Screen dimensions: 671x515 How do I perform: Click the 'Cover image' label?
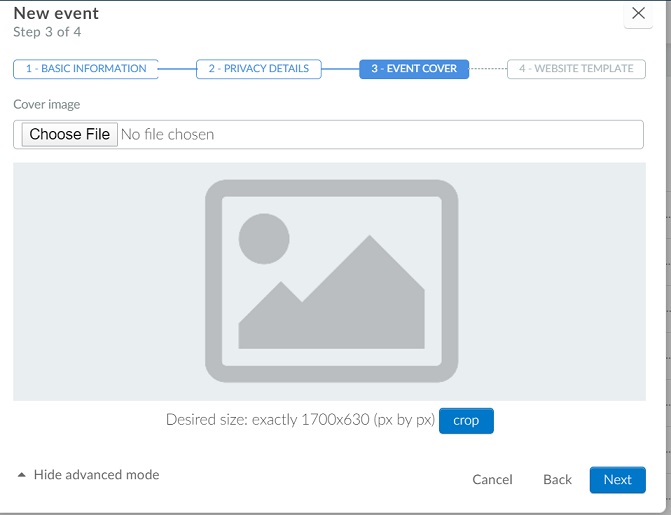[47, 104]
